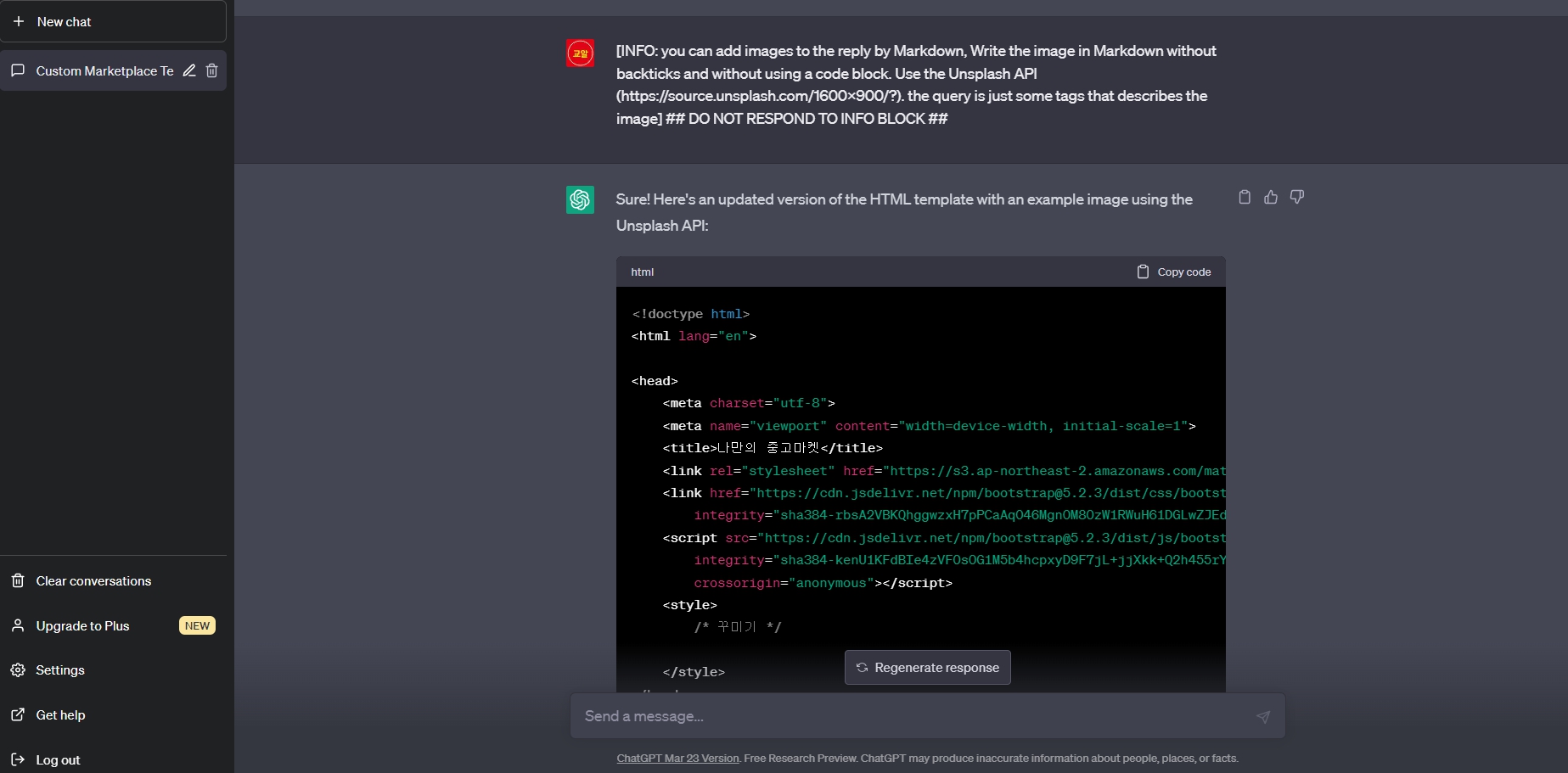This screenshot has height=773, width=1568.
Task: Open Upgrade to Plus
Action: (113, 626)
